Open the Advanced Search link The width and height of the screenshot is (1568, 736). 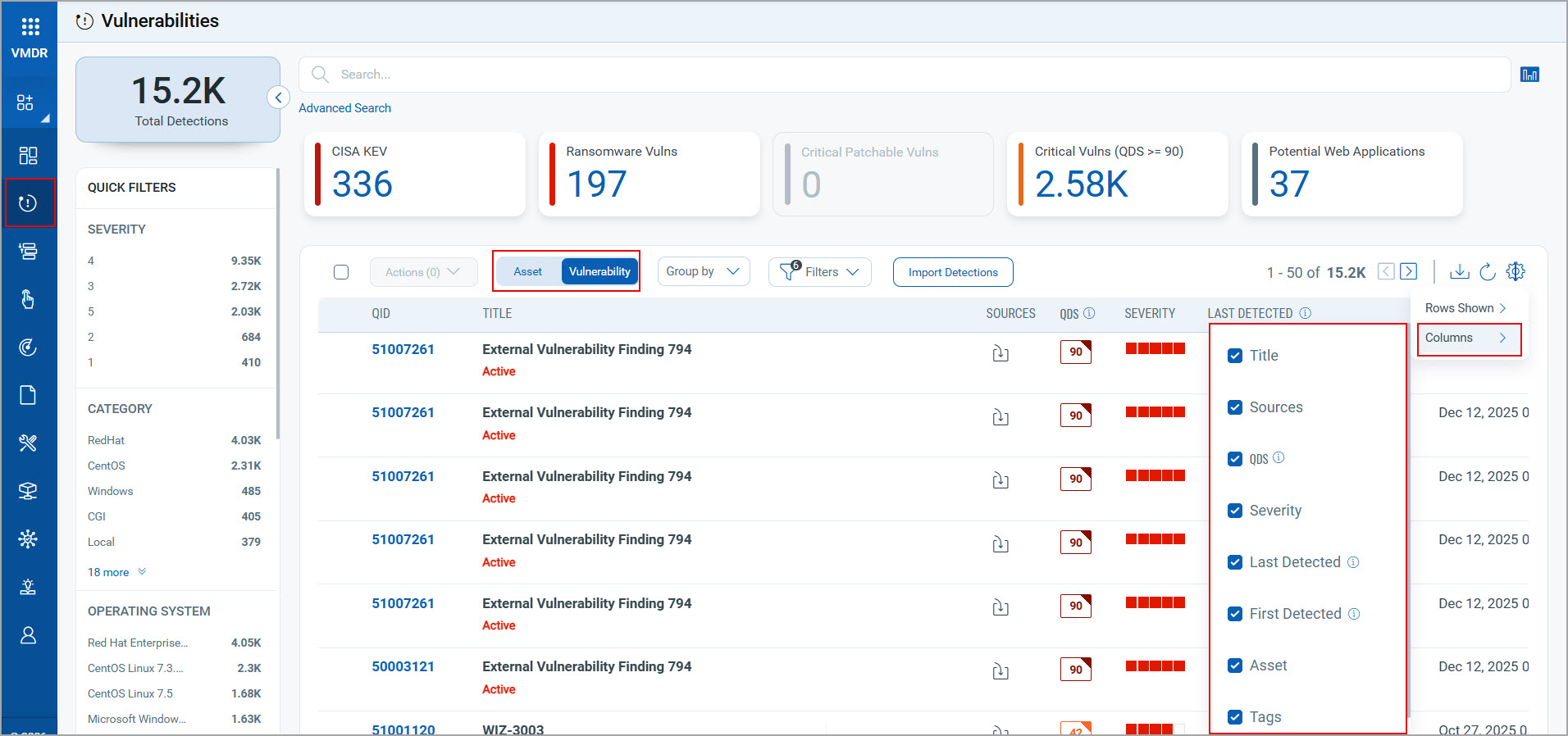(x=344, y=108)
